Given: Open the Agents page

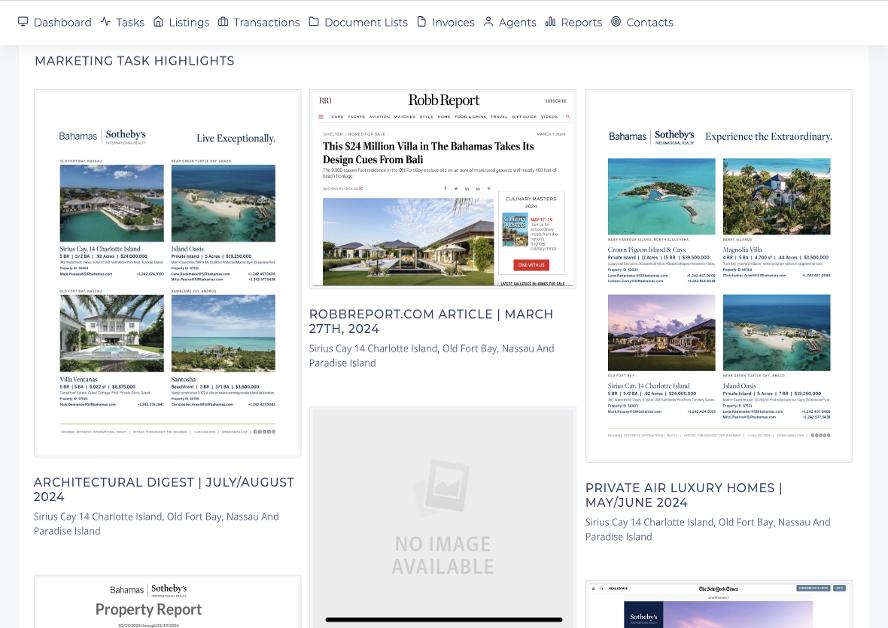Looking at the screenshot, I should pos(510,22).
